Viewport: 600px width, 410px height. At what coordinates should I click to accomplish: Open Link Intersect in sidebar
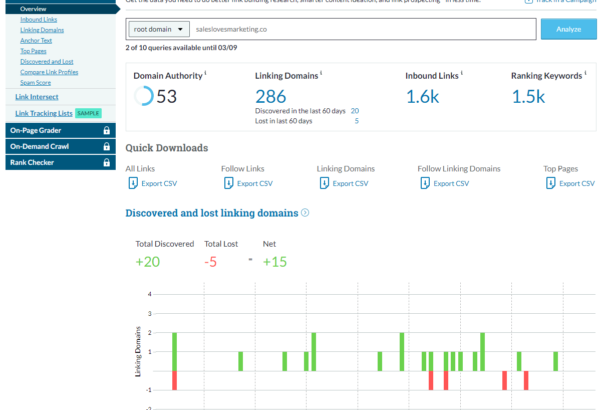(x=37, y=97)
